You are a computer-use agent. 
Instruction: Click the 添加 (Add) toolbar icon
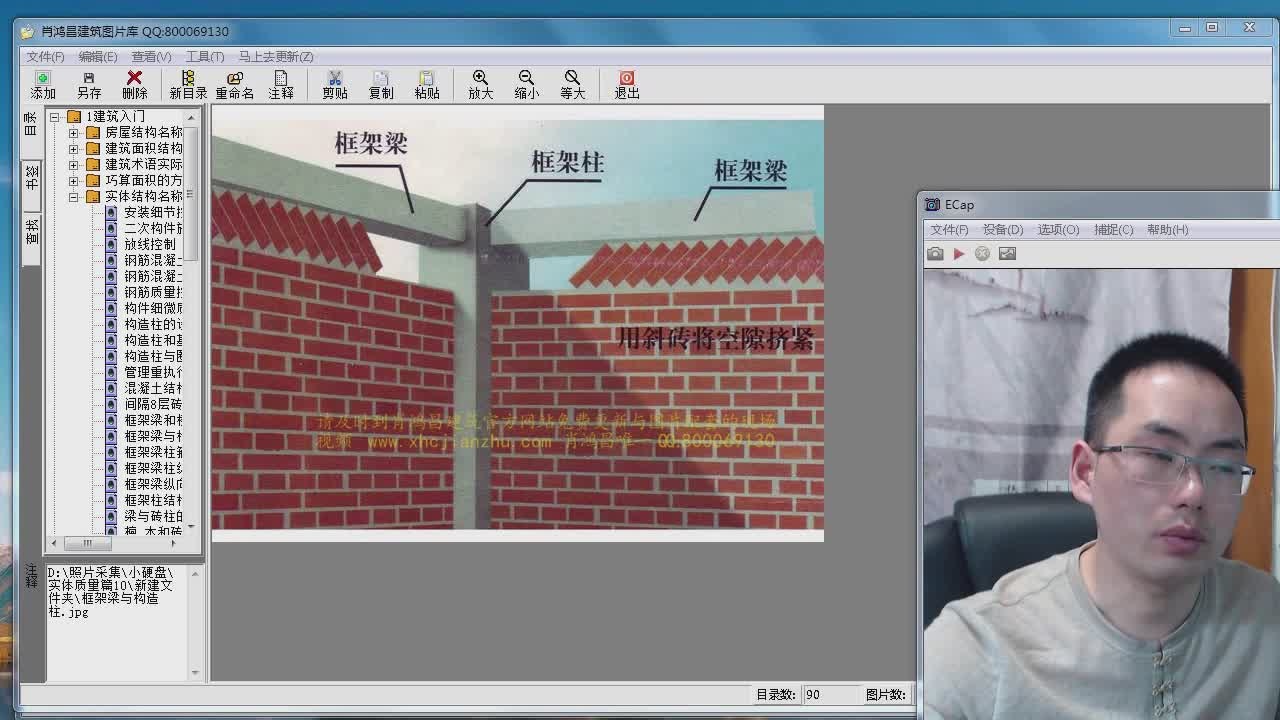pos(42,84)
